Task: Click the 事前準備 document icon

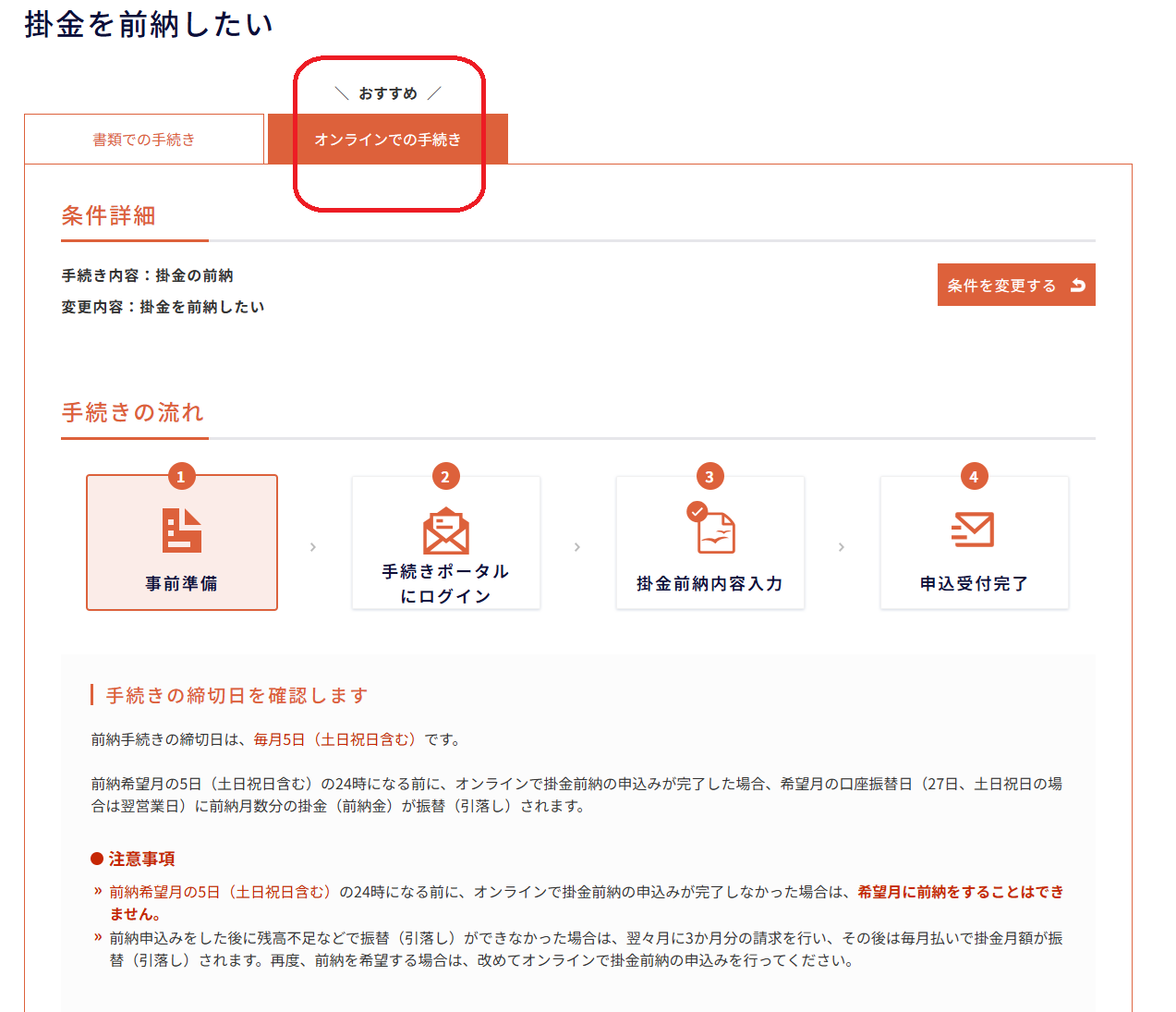Action: 182,530
